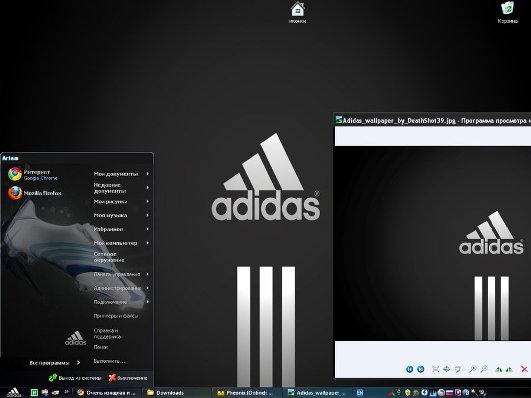Click the Выключение shutdown button

point(128,378)
